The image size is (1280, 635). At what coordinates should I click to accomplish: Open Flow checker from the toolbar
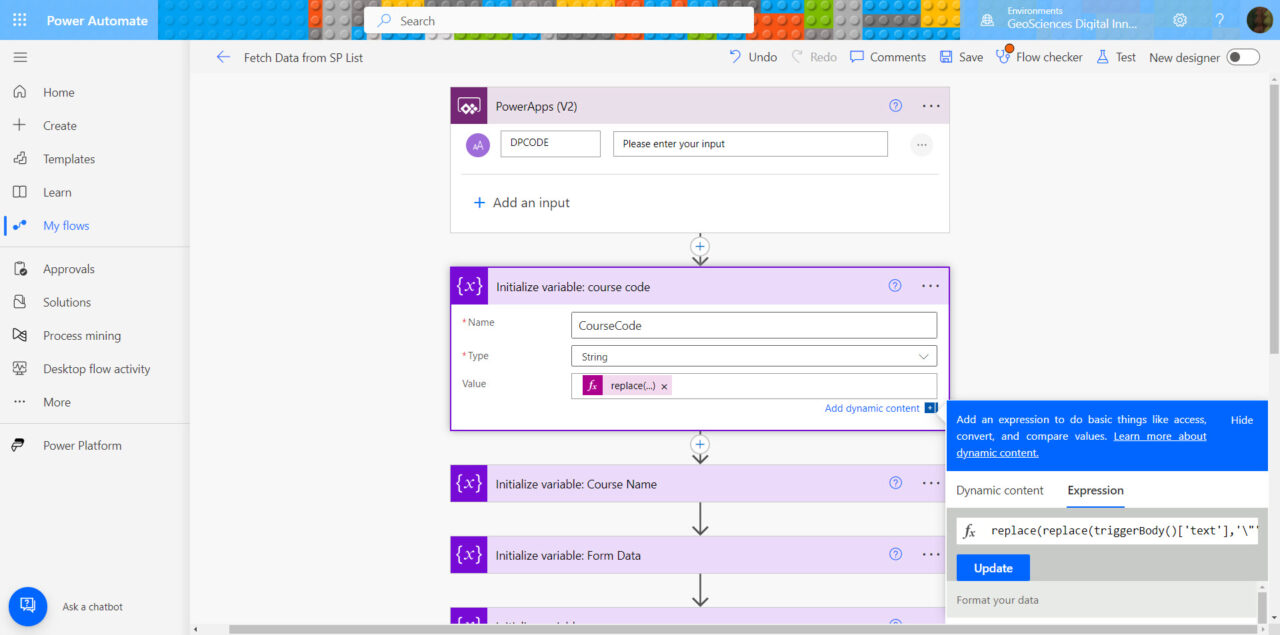coord(1039,57)
